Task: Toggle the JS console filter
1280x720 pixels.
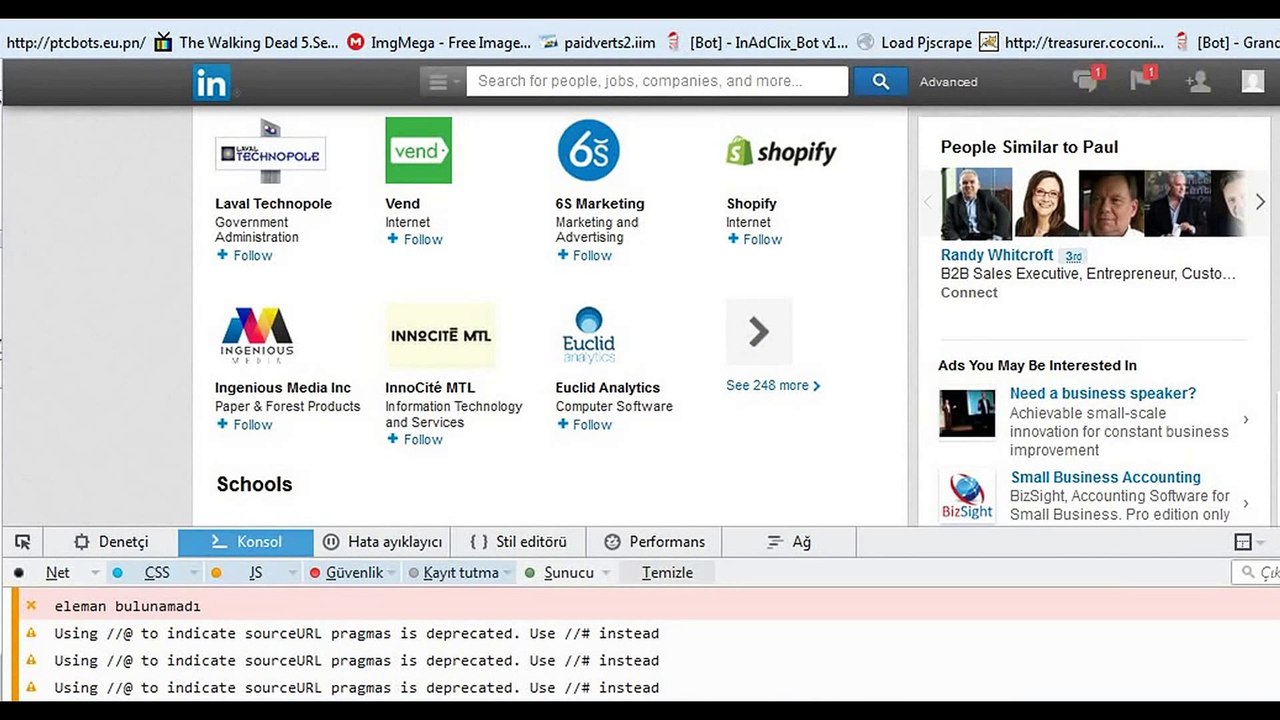Action: (x=256, y=573)
